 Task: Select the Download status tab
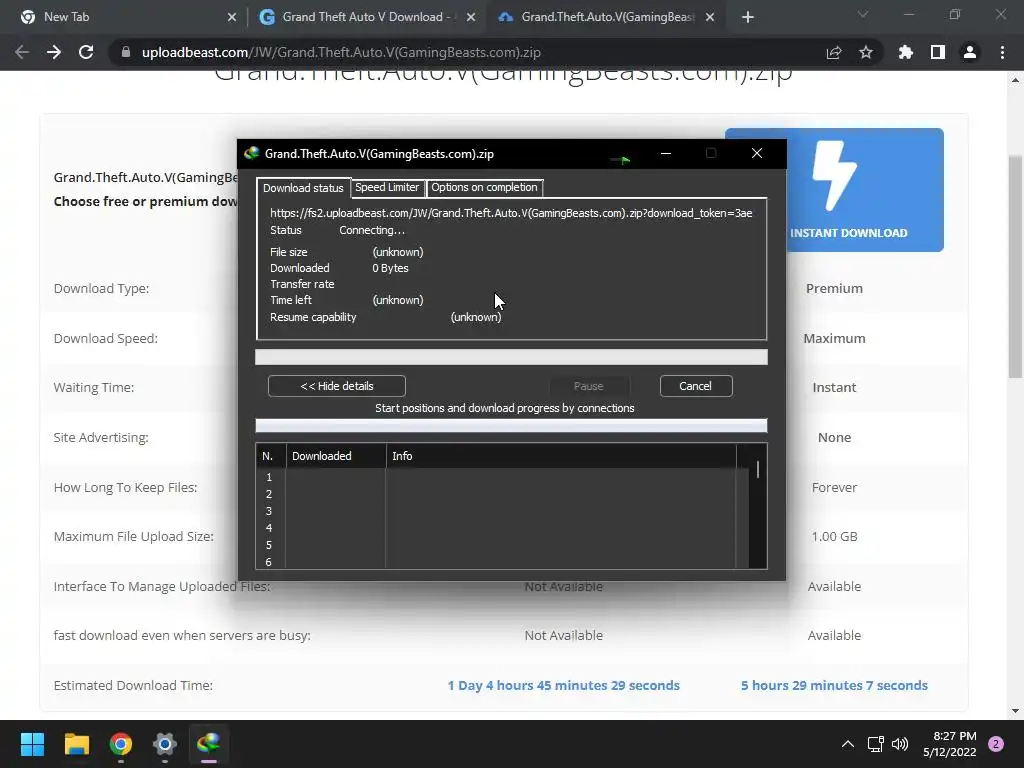(303, 188)
